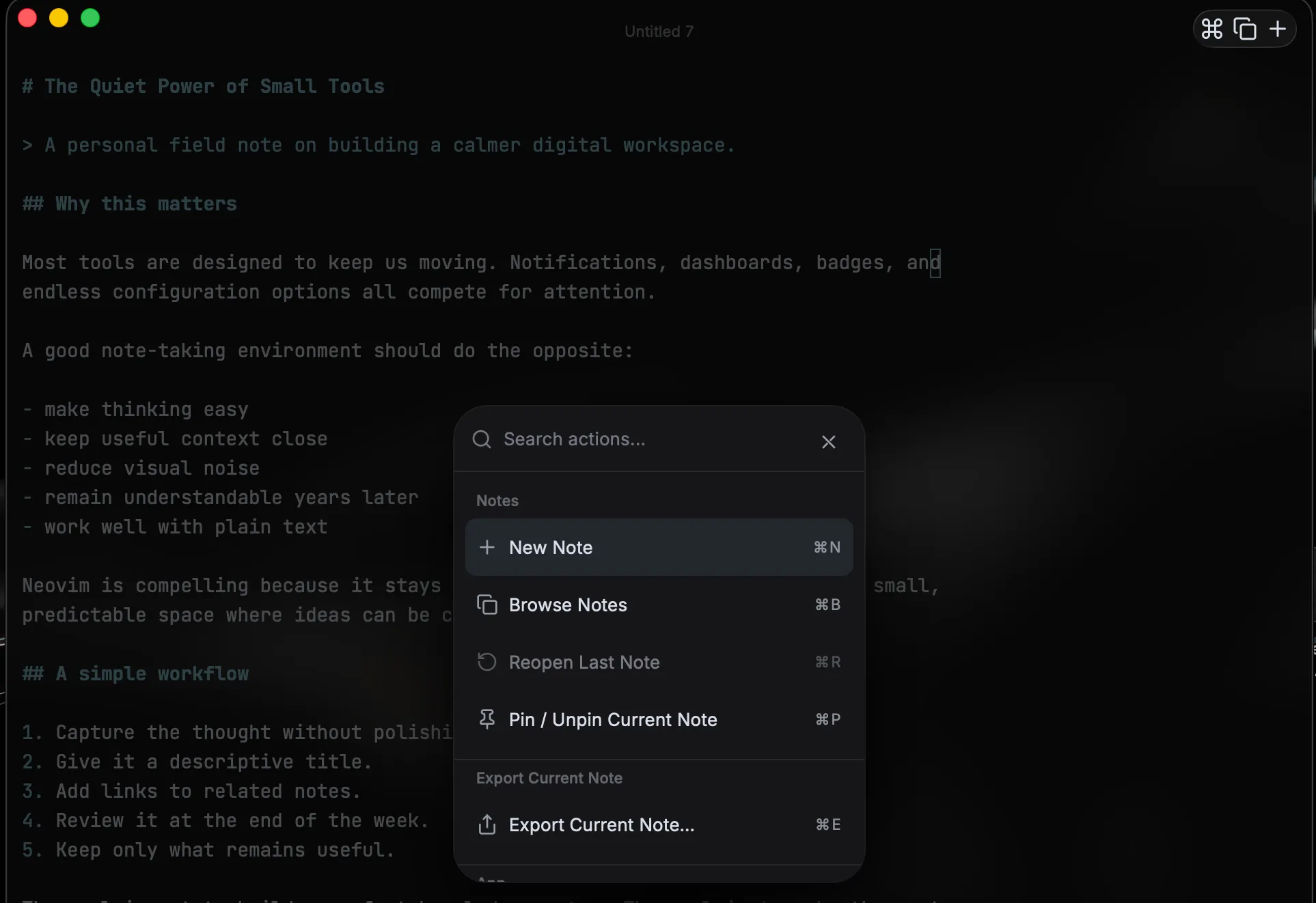Image resolution: width=1316 pixels, height=903 pixels.
Task: Click the share icon beside Export Current Note
Action: pos(487,824)
